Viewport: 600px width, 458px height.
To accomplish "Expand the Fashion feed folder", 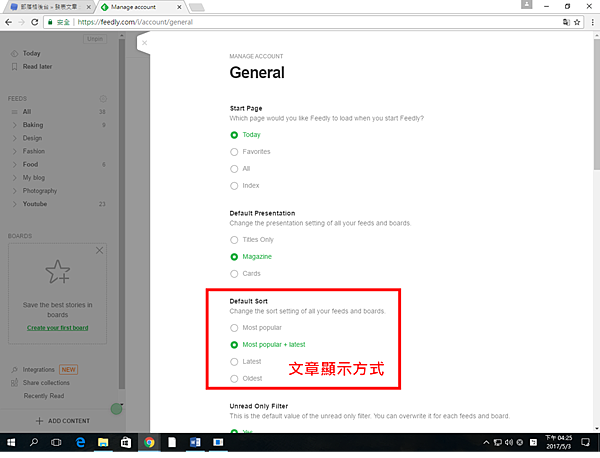I will pyautogui.click(x=15, y=152).
